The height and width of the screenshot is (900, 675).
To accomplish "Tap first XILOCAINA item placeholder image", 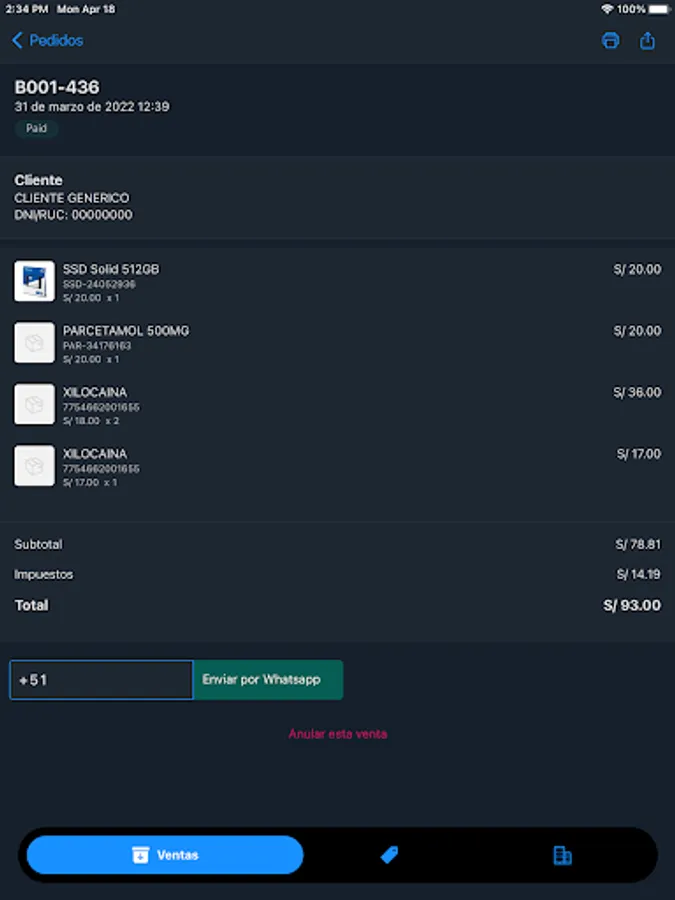I will pyautogui.click(x=34, y=404).
